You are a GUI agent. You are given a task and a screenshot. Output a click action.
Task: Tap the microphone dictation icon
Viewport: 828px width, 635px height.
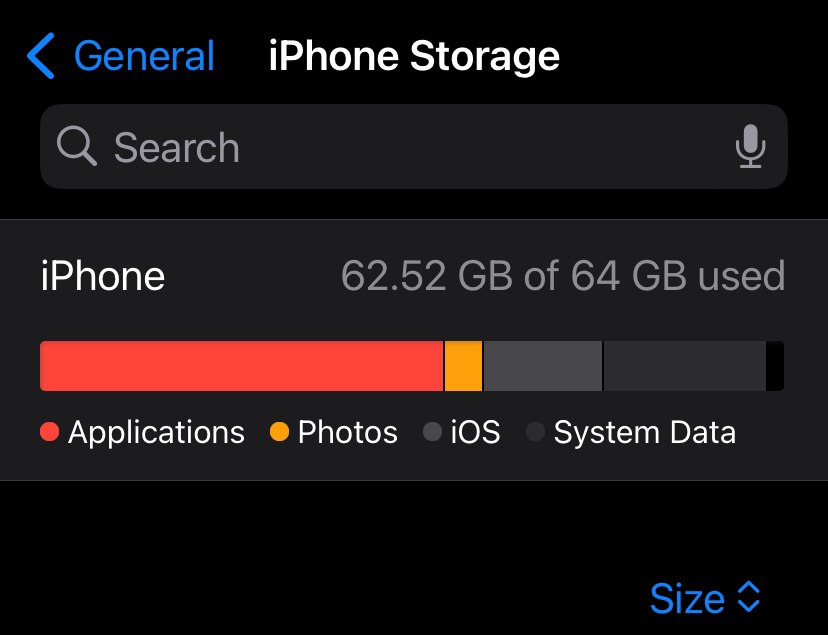click(750, 148)
